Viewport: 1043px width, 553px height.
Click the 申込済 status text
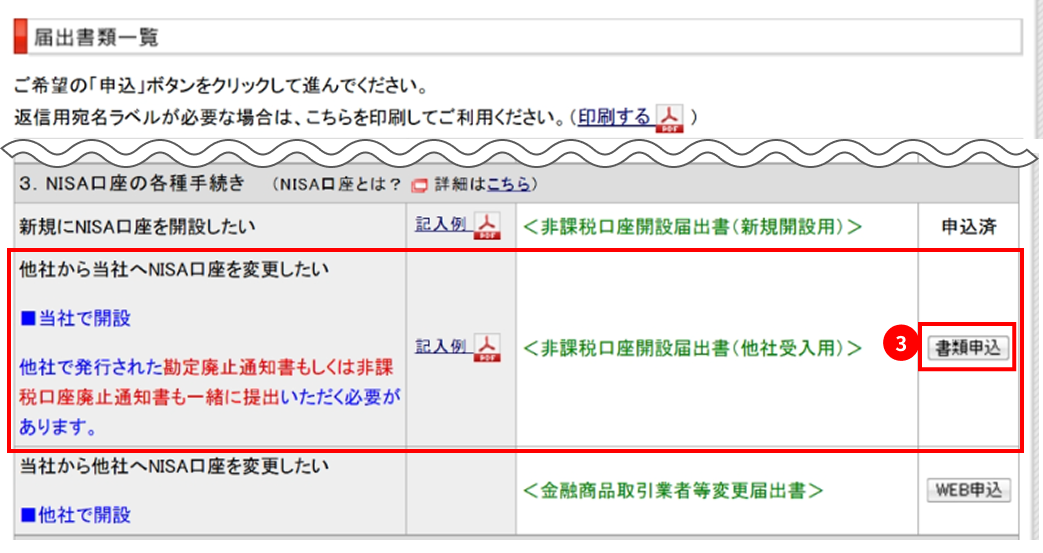pos(968,226)
